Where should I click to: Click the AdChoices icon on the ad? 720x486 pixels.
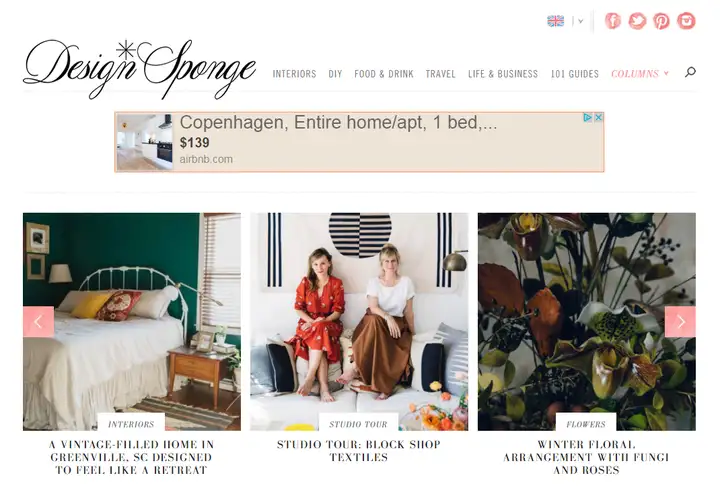click(x=587, y=118)
